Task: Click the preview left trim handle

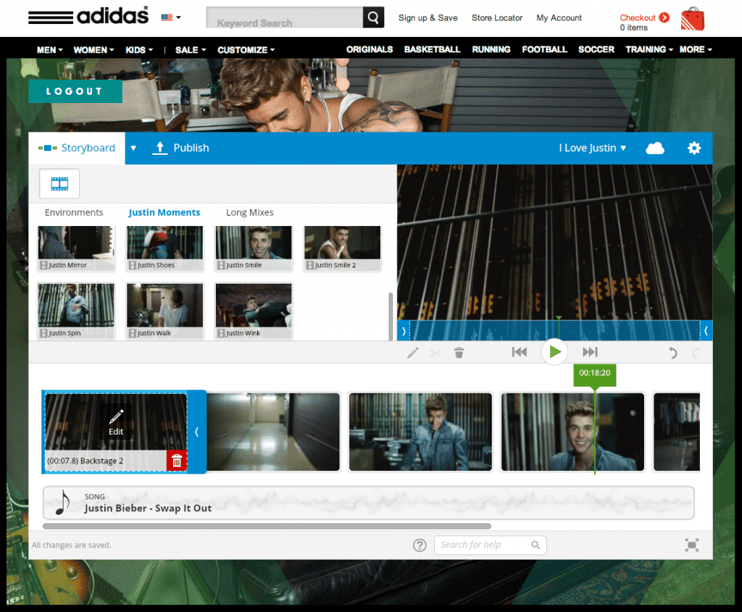Action: tap(404, 331)
